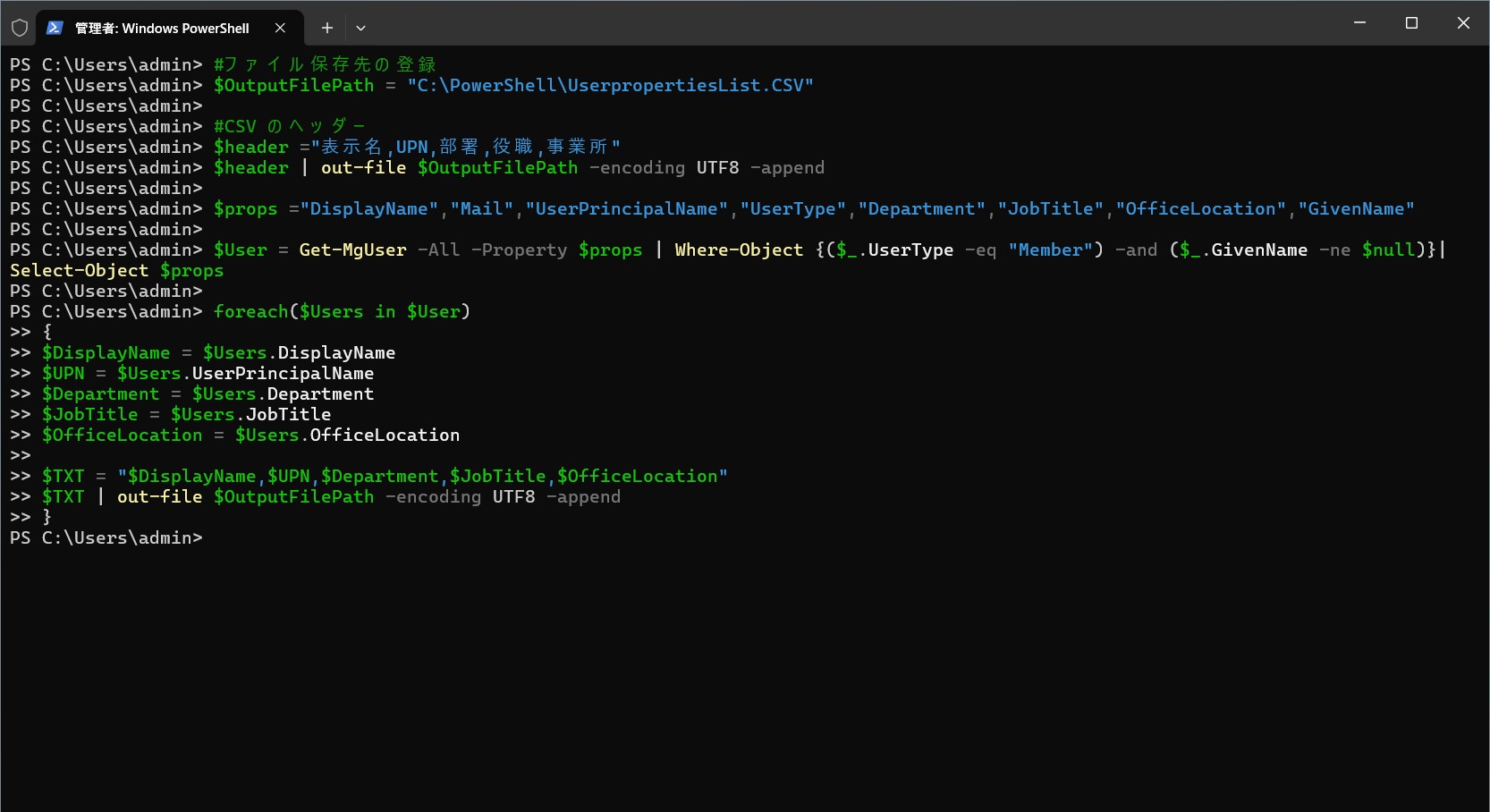Click the $OutputFilePath variable on second line

click(294, 85)
